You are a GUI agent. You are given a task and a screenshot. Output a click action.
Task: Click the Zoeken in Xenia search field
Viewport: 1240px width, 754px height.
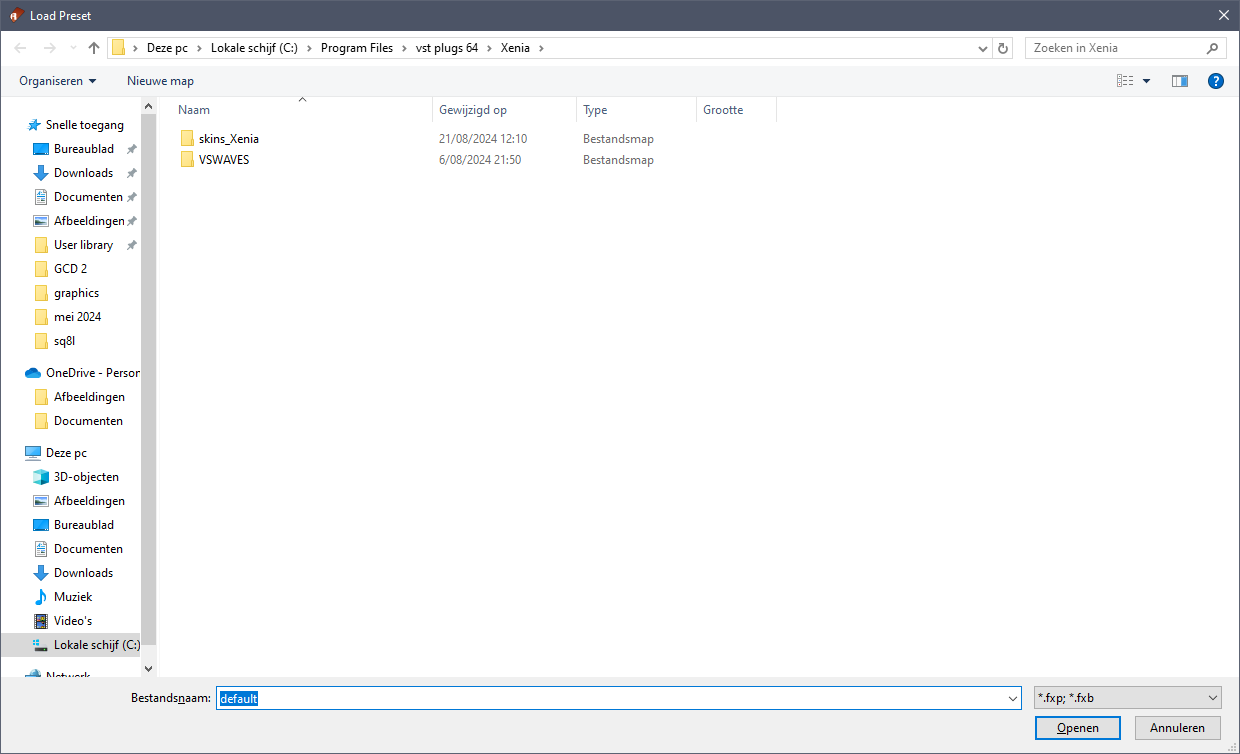tap(1117, 47)
